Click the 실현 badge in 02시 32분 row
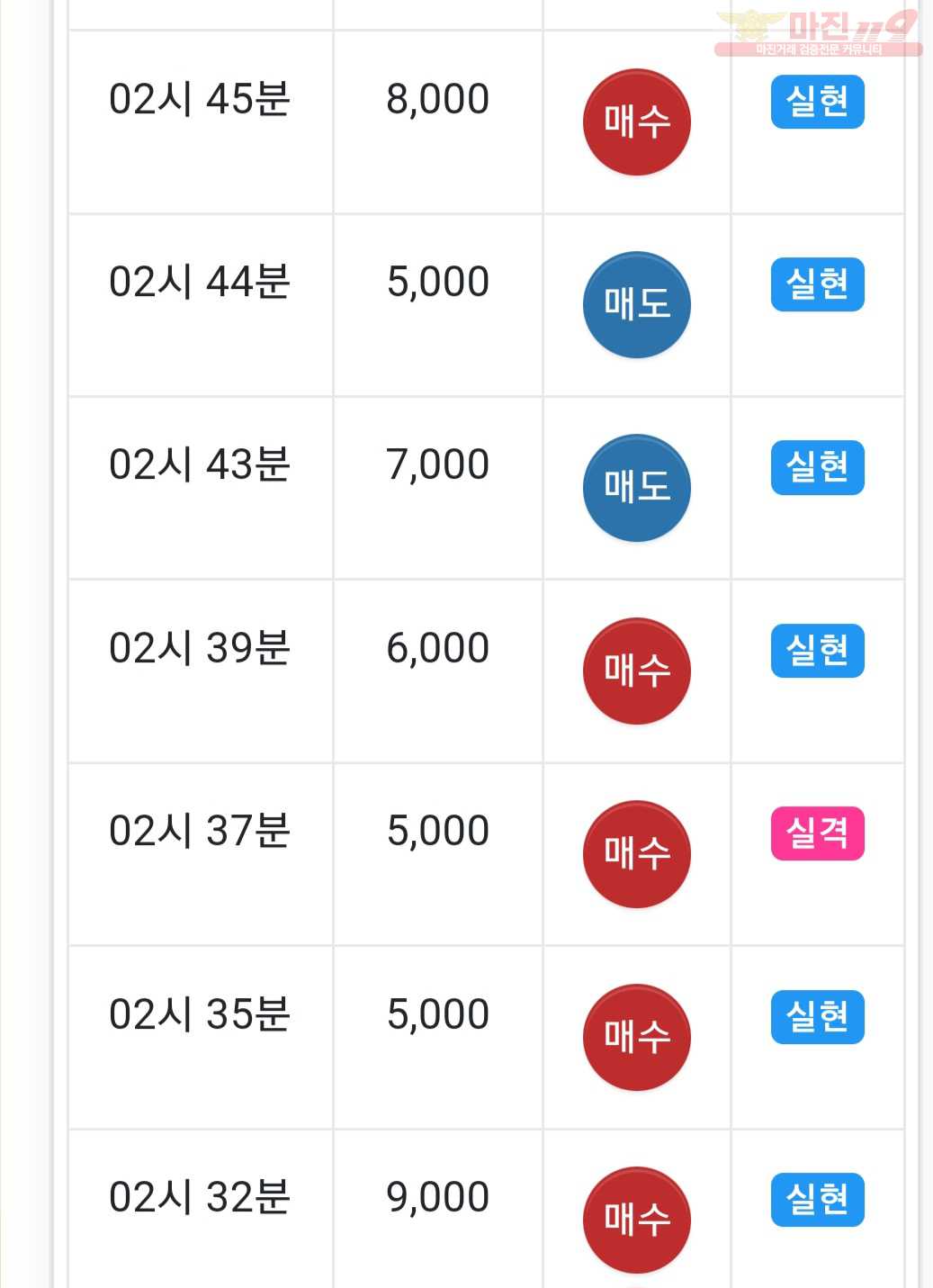933x1288 pixels. point(817,1200)
